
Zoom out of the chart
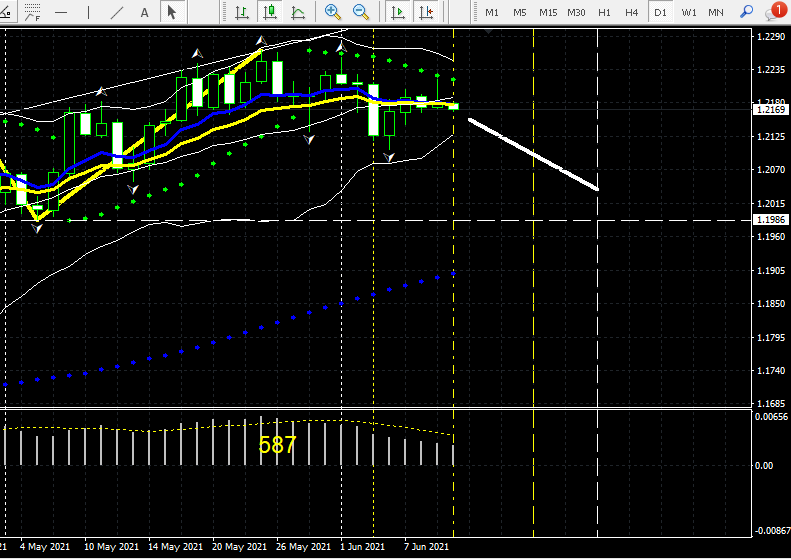(x=360, y=12)
